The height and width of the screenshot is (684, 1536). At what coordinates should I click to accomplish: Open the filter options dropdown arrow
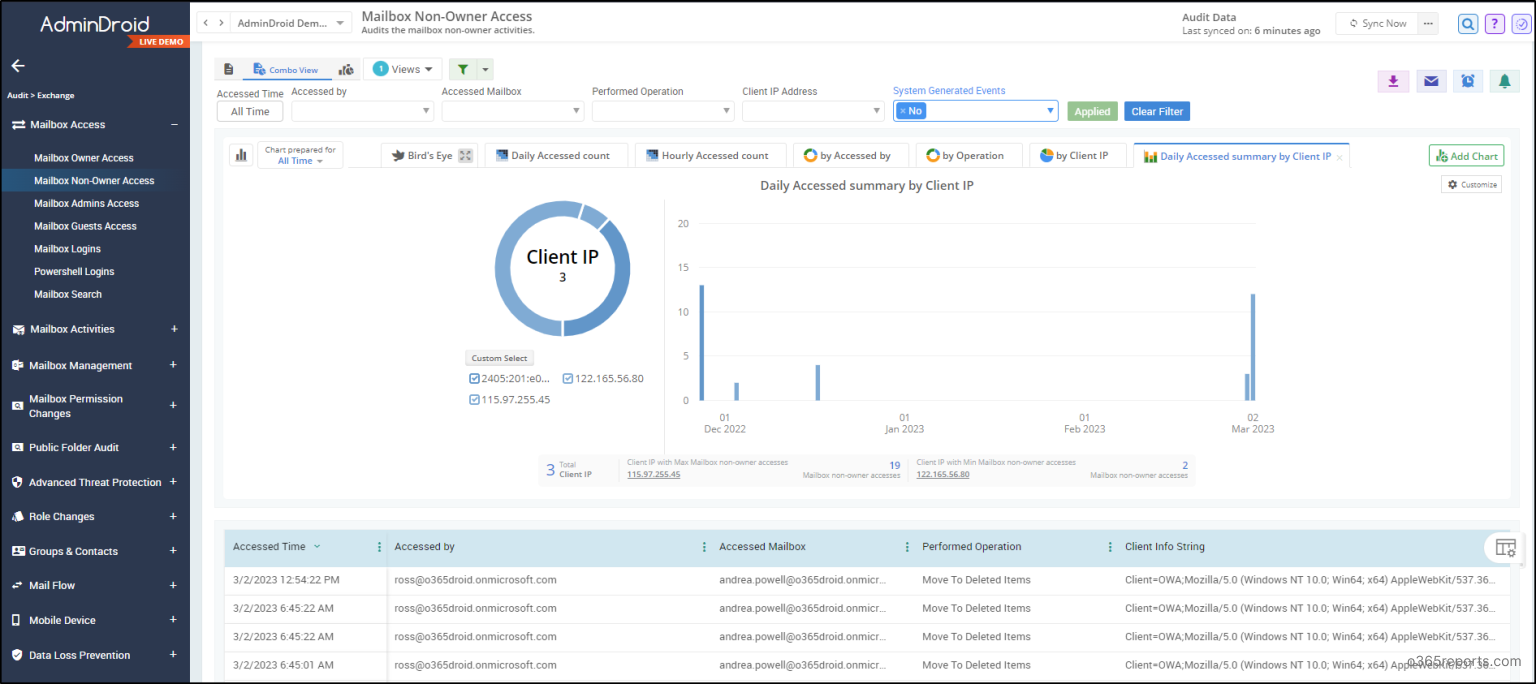pyautogui.click(x=486, y=69)
